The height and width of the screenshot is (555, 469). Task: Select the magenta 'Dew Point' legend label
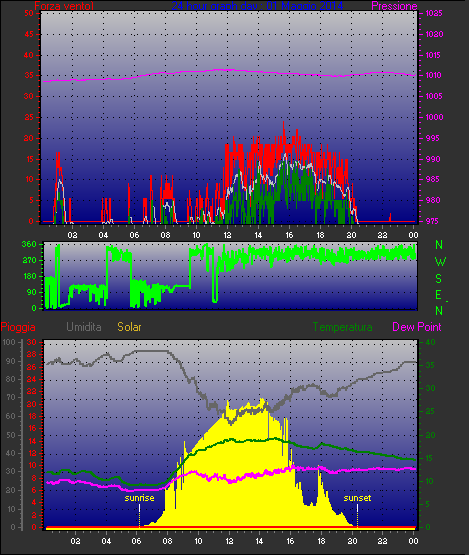[x=417, y=327]
